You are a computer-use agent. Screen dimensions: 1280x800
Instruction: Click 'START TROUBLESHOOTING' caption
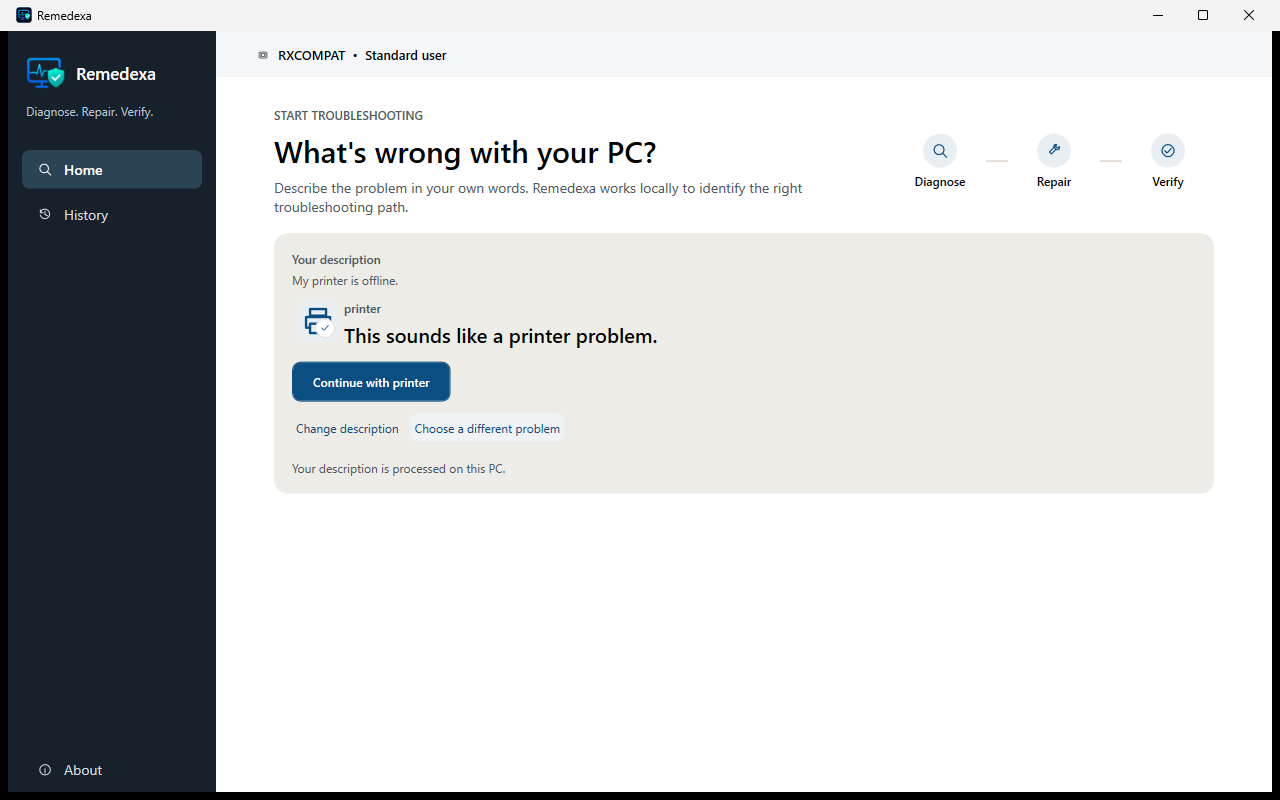coord(348,116)
